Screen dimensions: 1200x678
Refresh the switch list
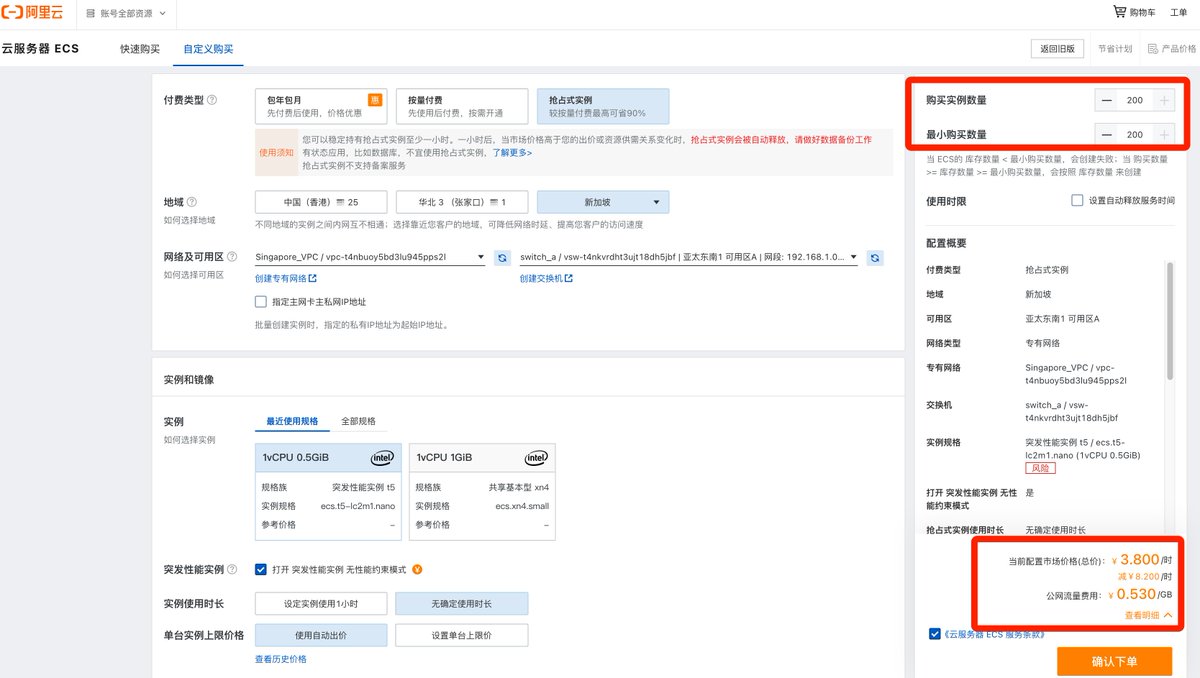pyautogui.click(x=875, y=257)
